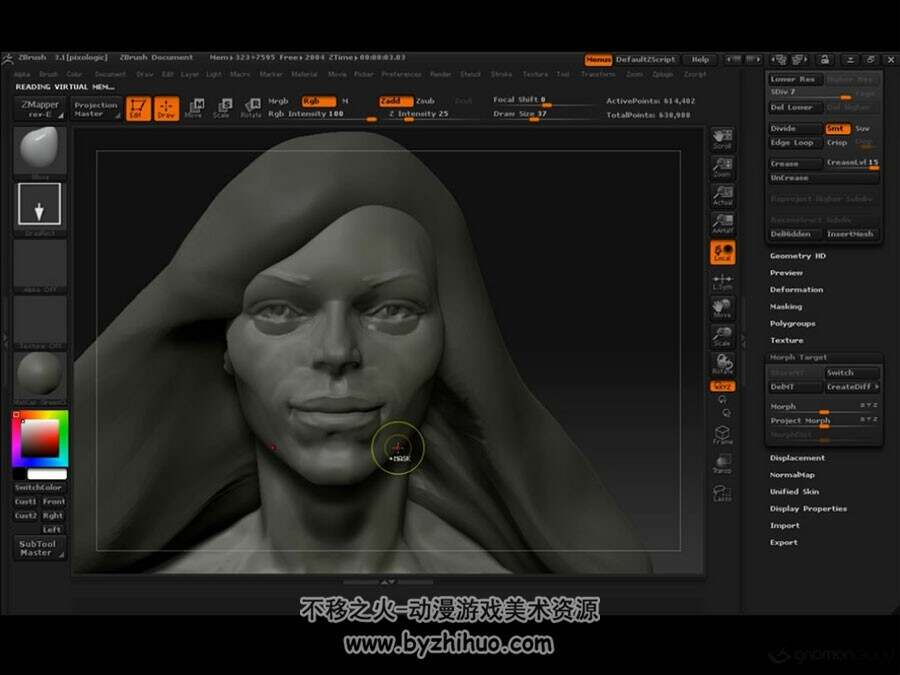Click the AAHalf icon
Image resolution: width=900 pixels, height=675 pixels.
(x=722, y=223)
